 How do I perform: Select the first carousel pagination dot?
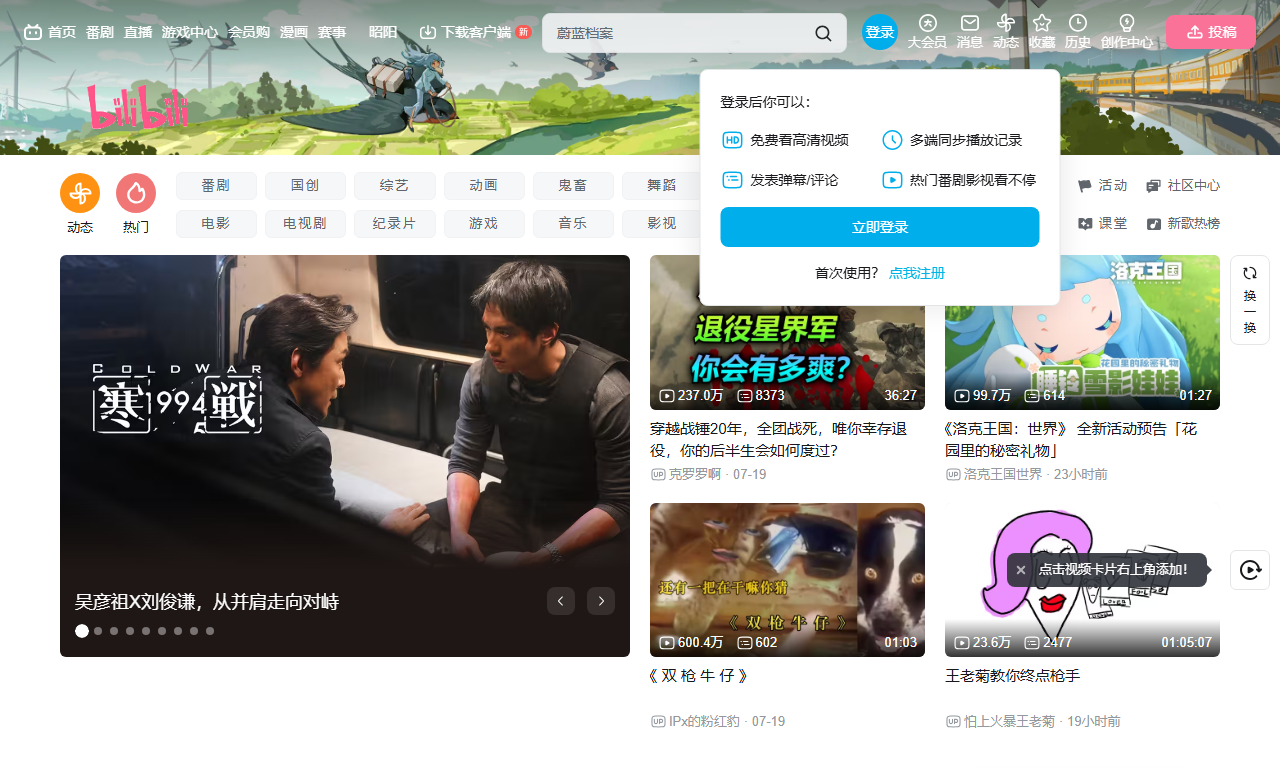82,631
